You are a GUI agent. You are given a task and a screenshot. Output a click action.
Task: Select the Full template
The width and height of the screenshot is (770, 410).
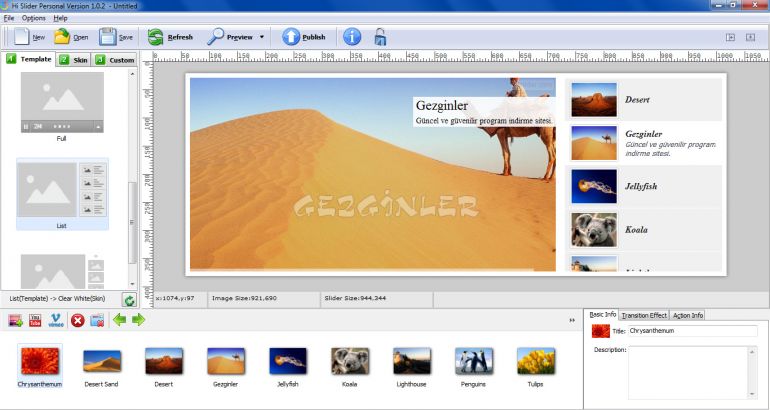pyautogui.click(x=62, y=107)
